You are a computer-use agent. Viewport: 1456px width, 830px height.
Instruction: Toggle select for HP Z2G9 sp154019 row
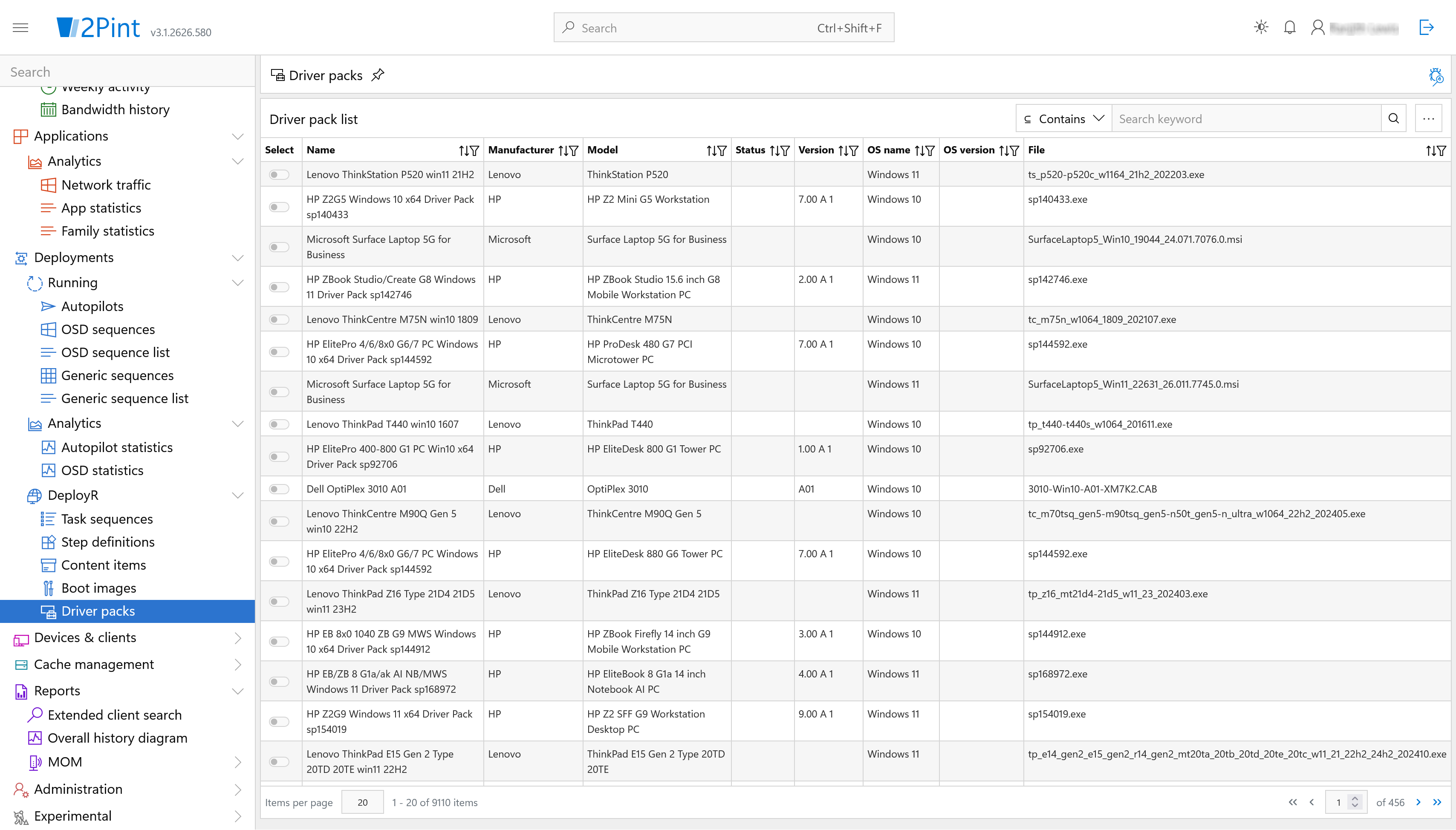click(x=279, y=722)
